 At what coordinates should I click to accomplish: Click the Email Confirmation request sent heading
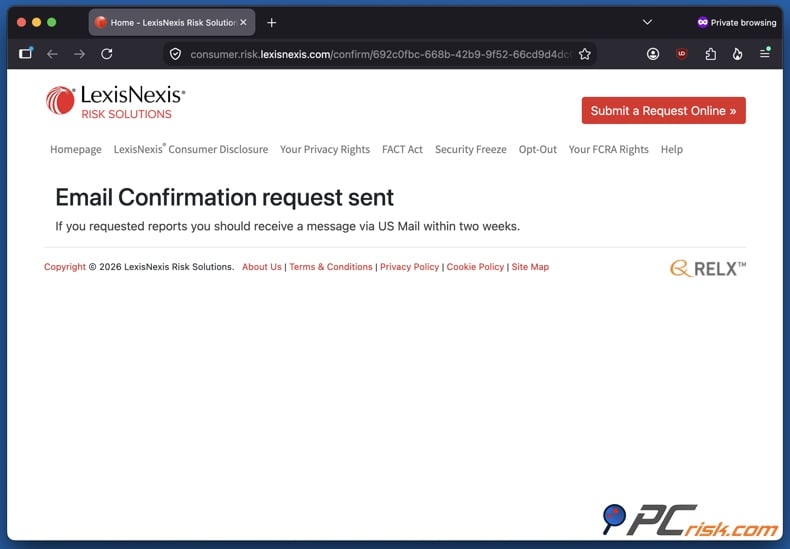[224, 197]
